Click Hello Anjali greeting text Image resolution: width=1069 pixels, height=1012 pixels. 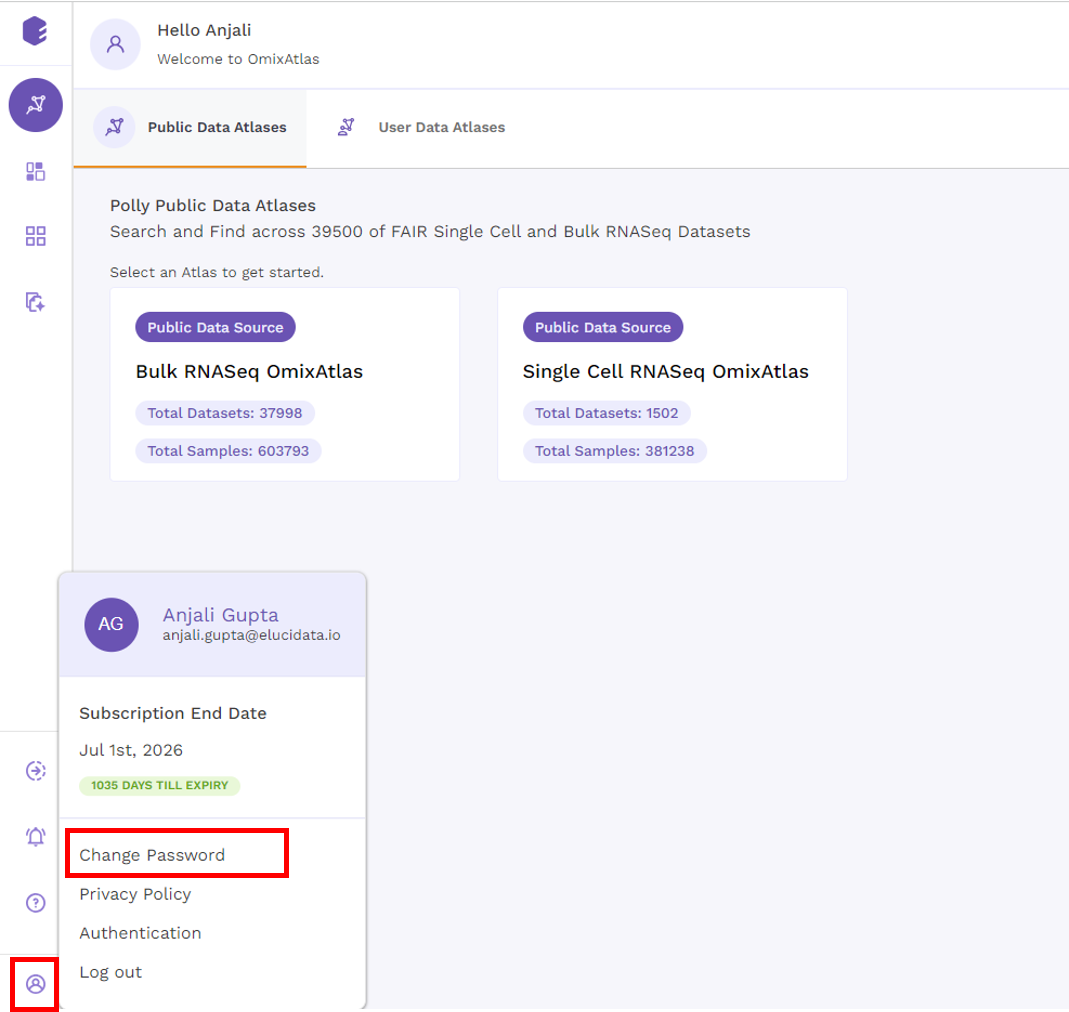(204, 31)
